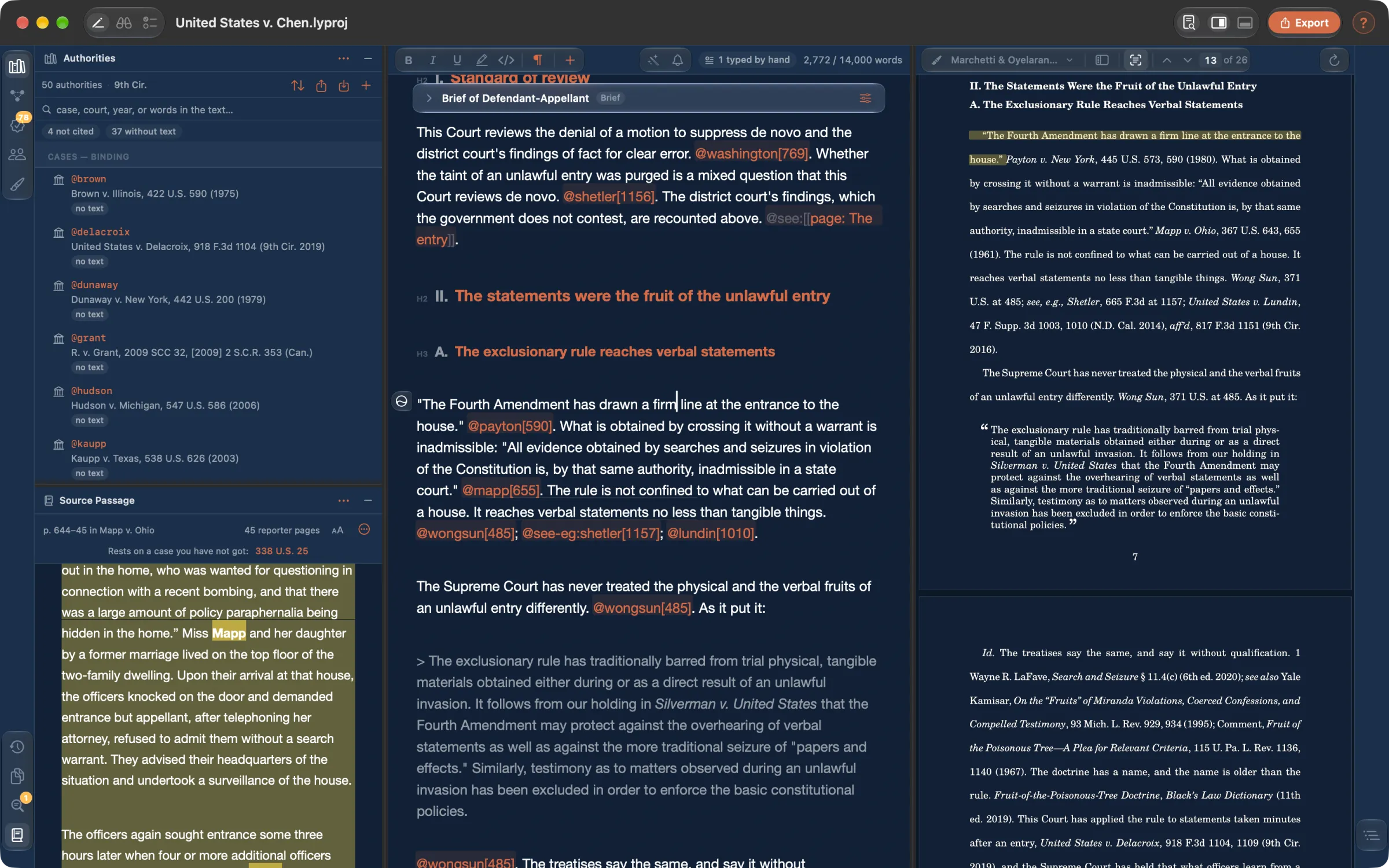Click the @payton[590] citation in the brief
1389x868 pixels.
509,426
